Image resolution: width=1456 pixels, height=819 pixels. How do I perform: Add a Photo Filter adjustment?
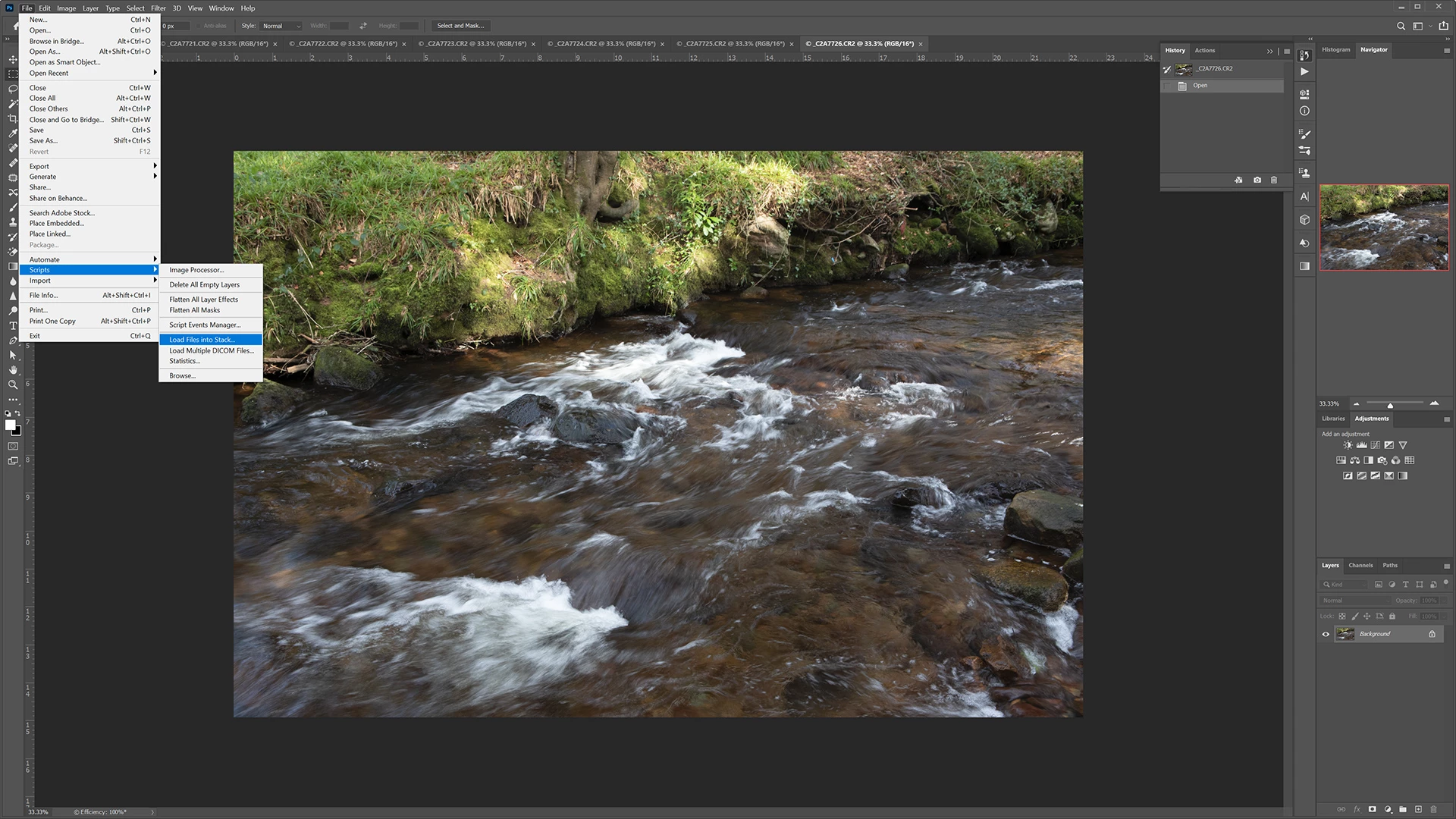click(1382, 460)
